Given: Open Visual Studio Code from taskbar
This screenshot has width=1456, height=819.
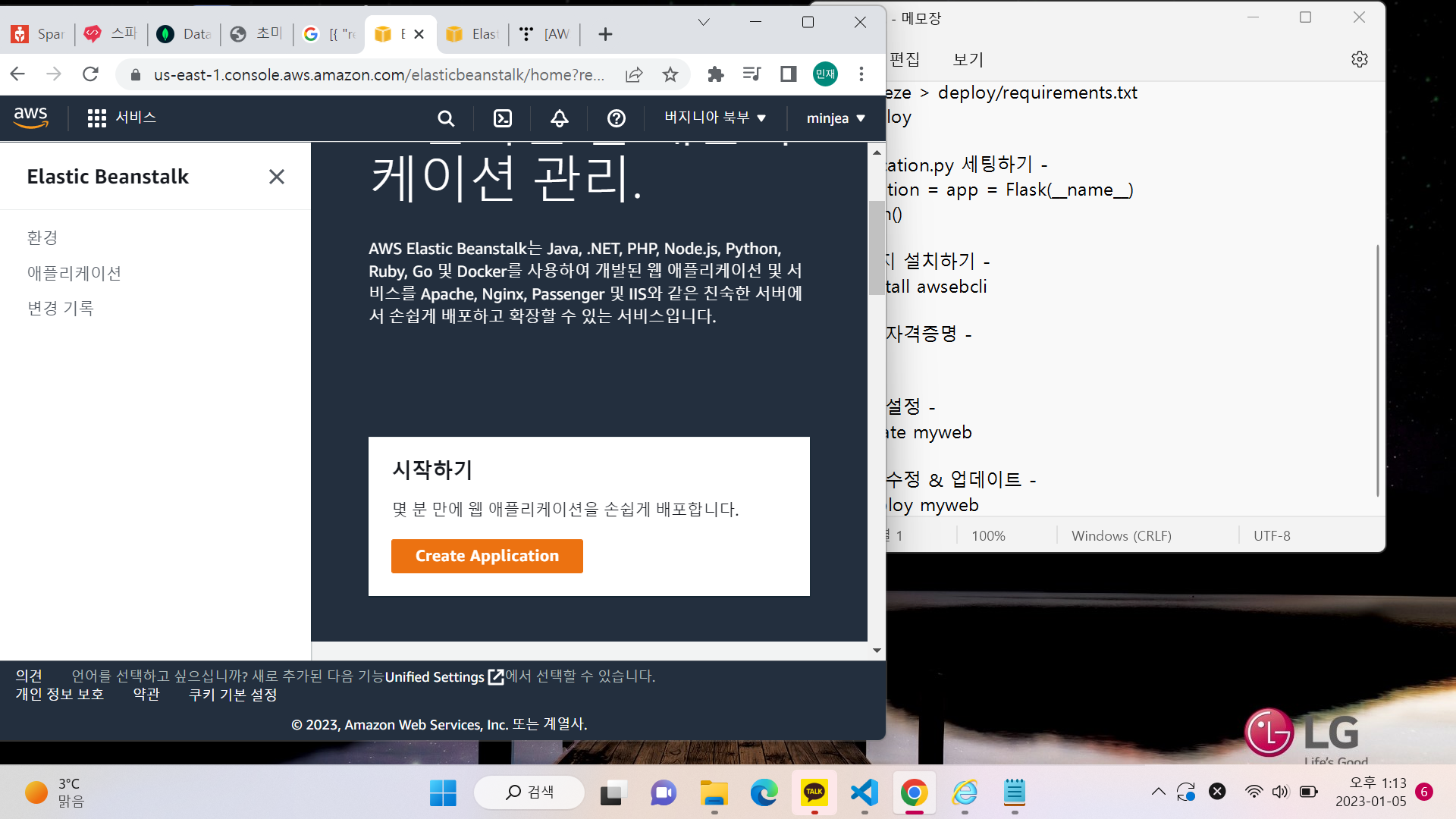Looking at the screenshot, I should 864,792.
